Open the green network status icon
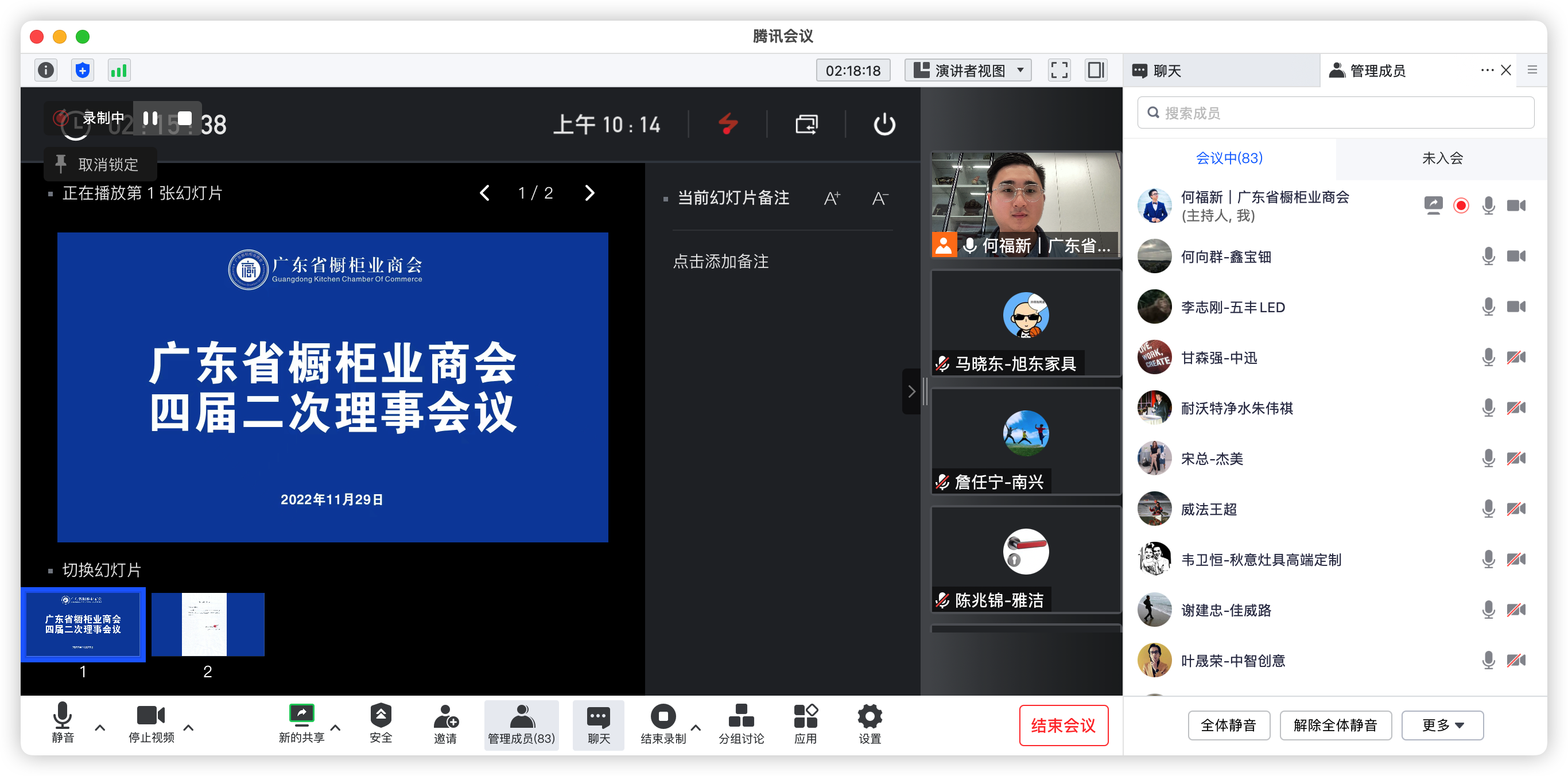This screenshot has height=776, width=1568. click(x=119, y=71)
